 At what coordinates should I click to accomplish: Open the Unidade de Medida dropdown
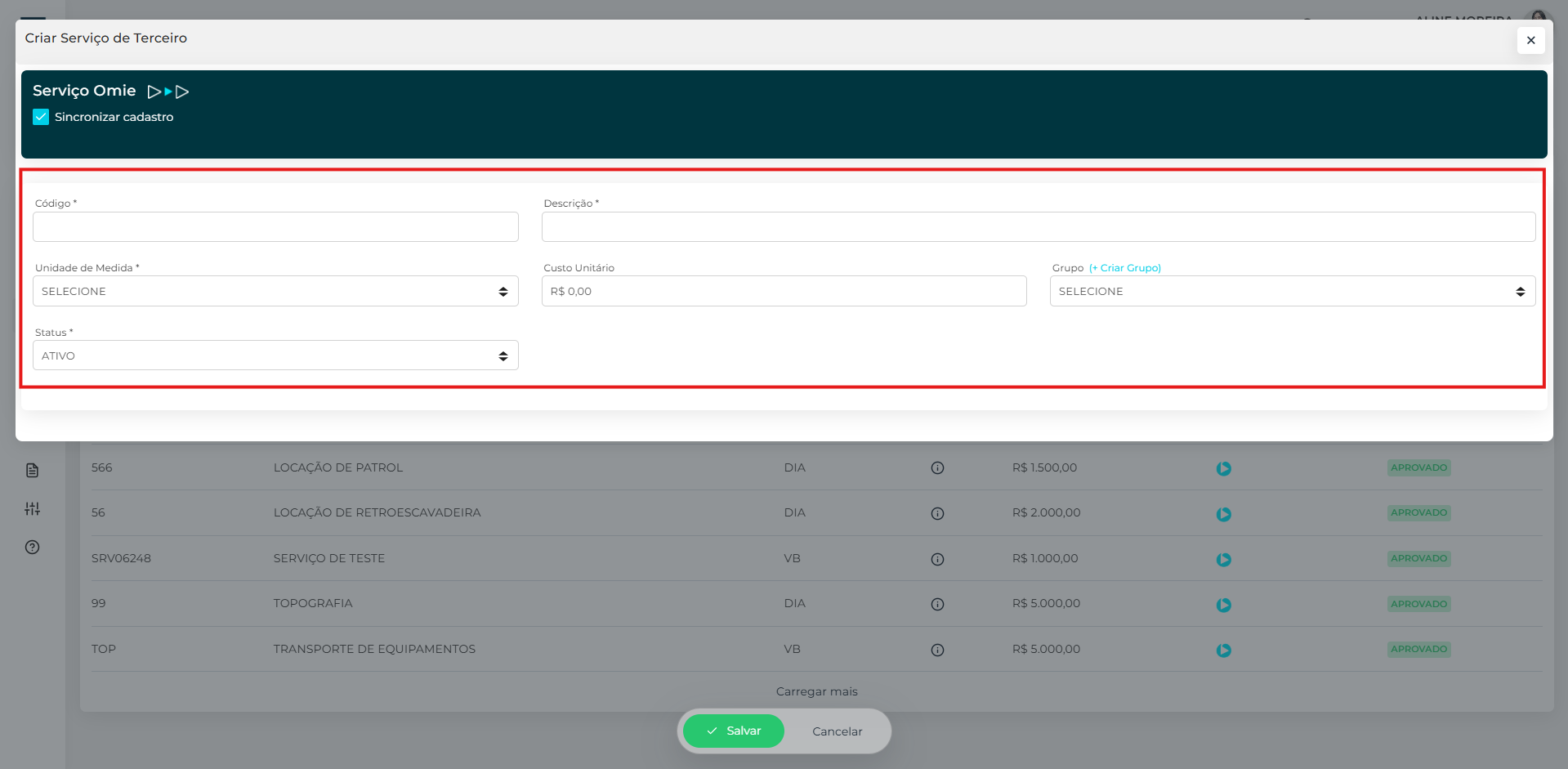point(275,291)
